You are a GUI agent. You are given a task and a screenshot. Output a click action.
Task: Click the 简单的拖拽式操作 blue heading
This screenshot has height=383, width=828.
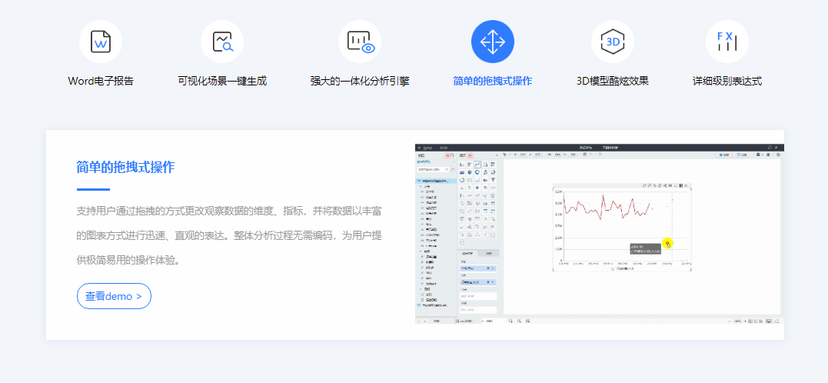click(126, 167)
